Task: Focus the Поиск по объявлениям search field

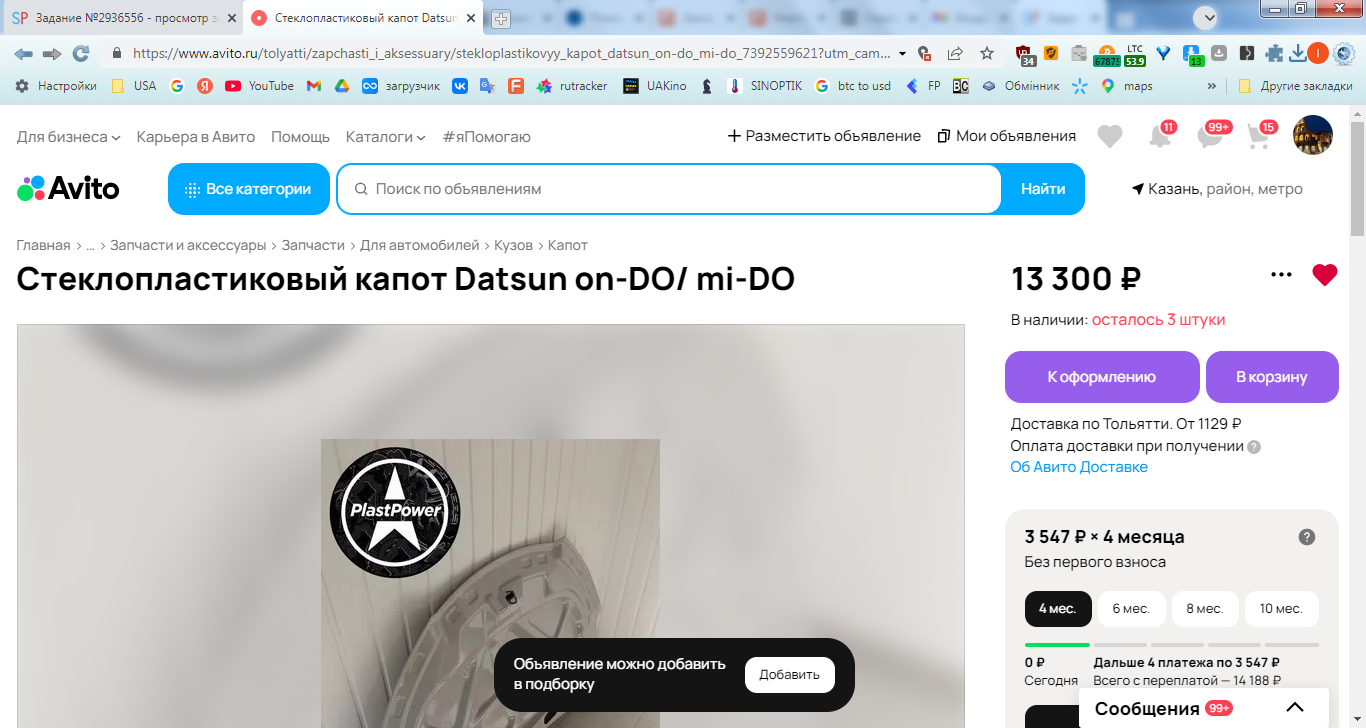Action: click(x=668, y=189)
